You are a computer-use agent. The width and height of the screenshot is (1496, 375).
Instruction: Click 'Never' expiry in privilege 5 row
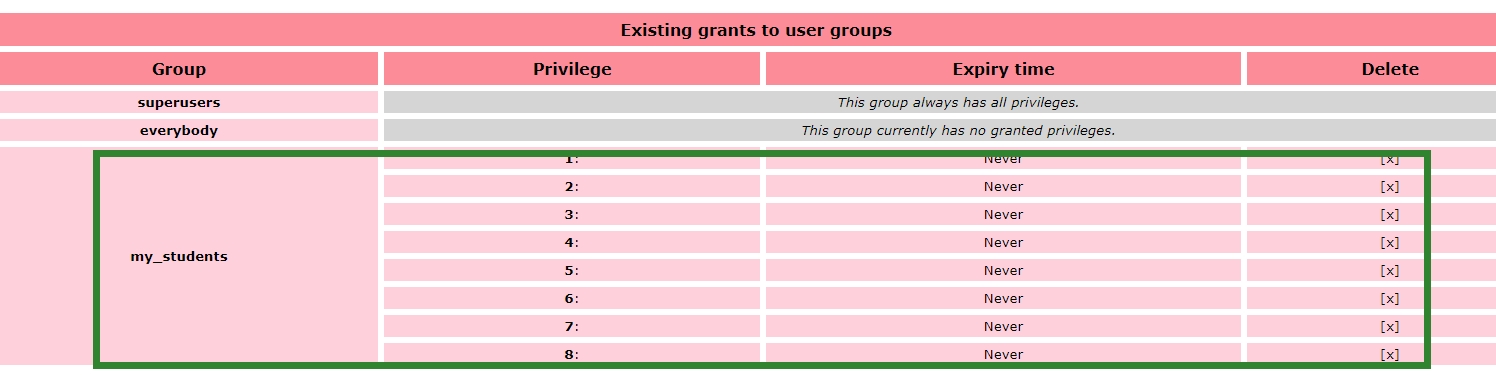pos(1003,270)
